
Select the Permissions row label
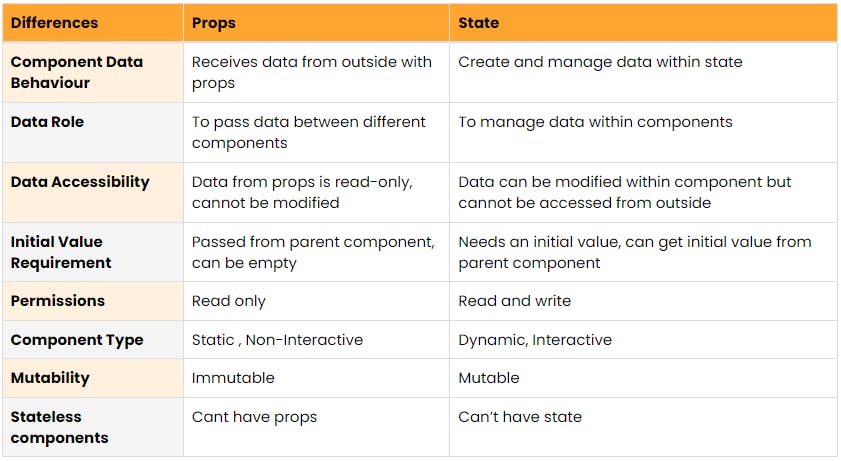tap(57, 301)
